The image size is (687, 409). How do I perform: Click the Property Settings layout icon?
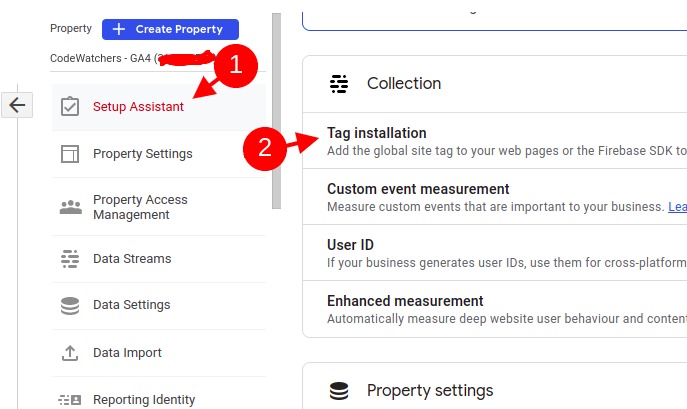point(70,154)
